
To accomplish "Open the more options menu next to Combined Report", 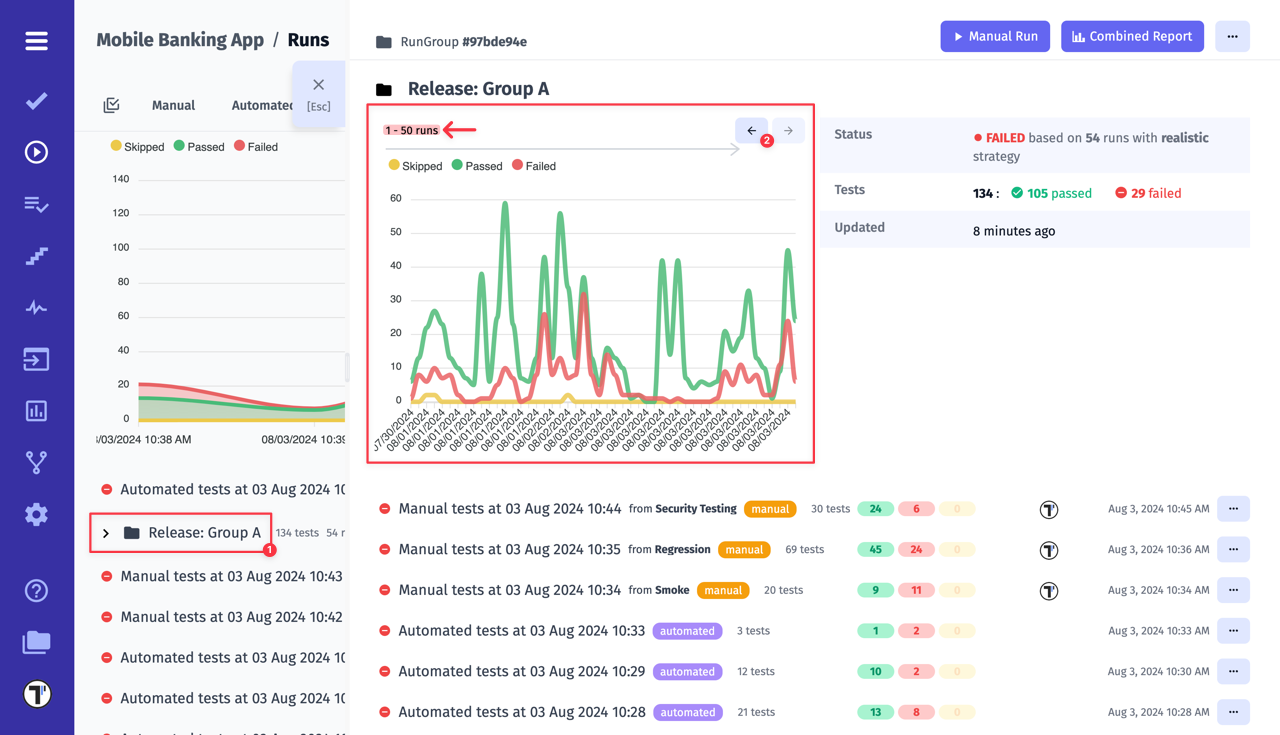I will (x=1232, y=36).
